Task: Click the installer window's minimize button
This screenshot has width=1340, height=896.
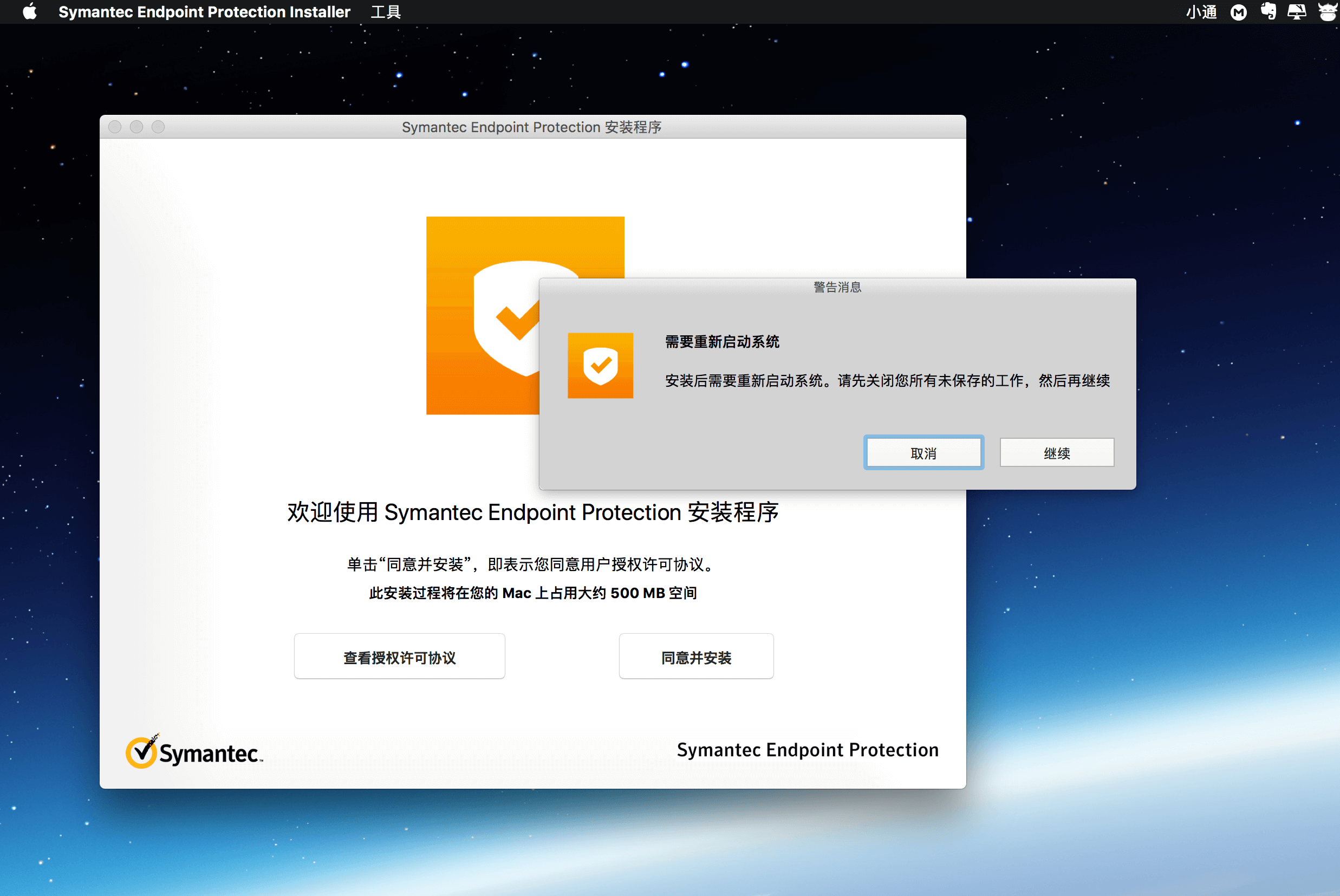Action: (x=136, y=127)
